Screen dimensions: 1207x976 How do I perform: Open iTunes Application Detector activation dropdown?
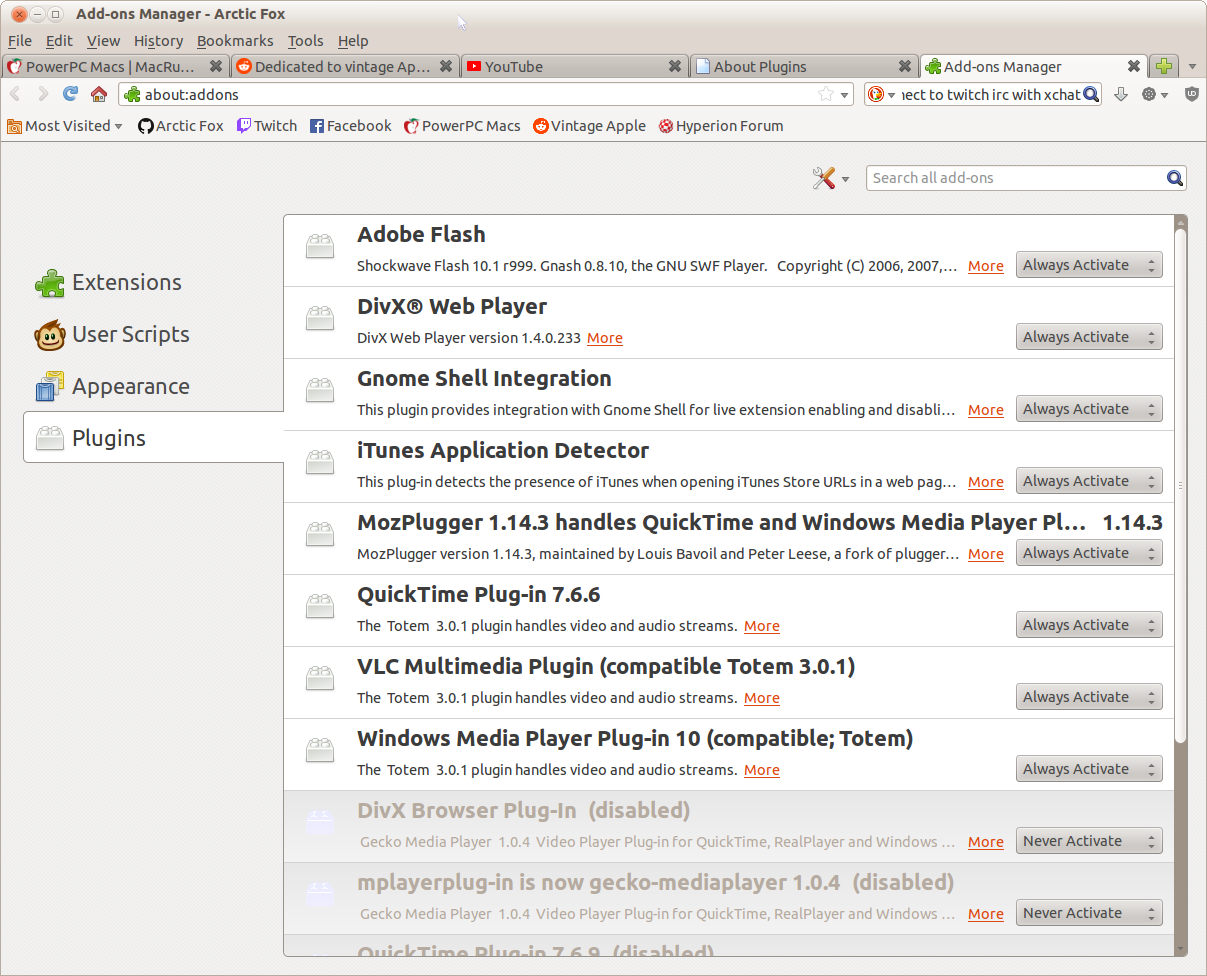1089,481
